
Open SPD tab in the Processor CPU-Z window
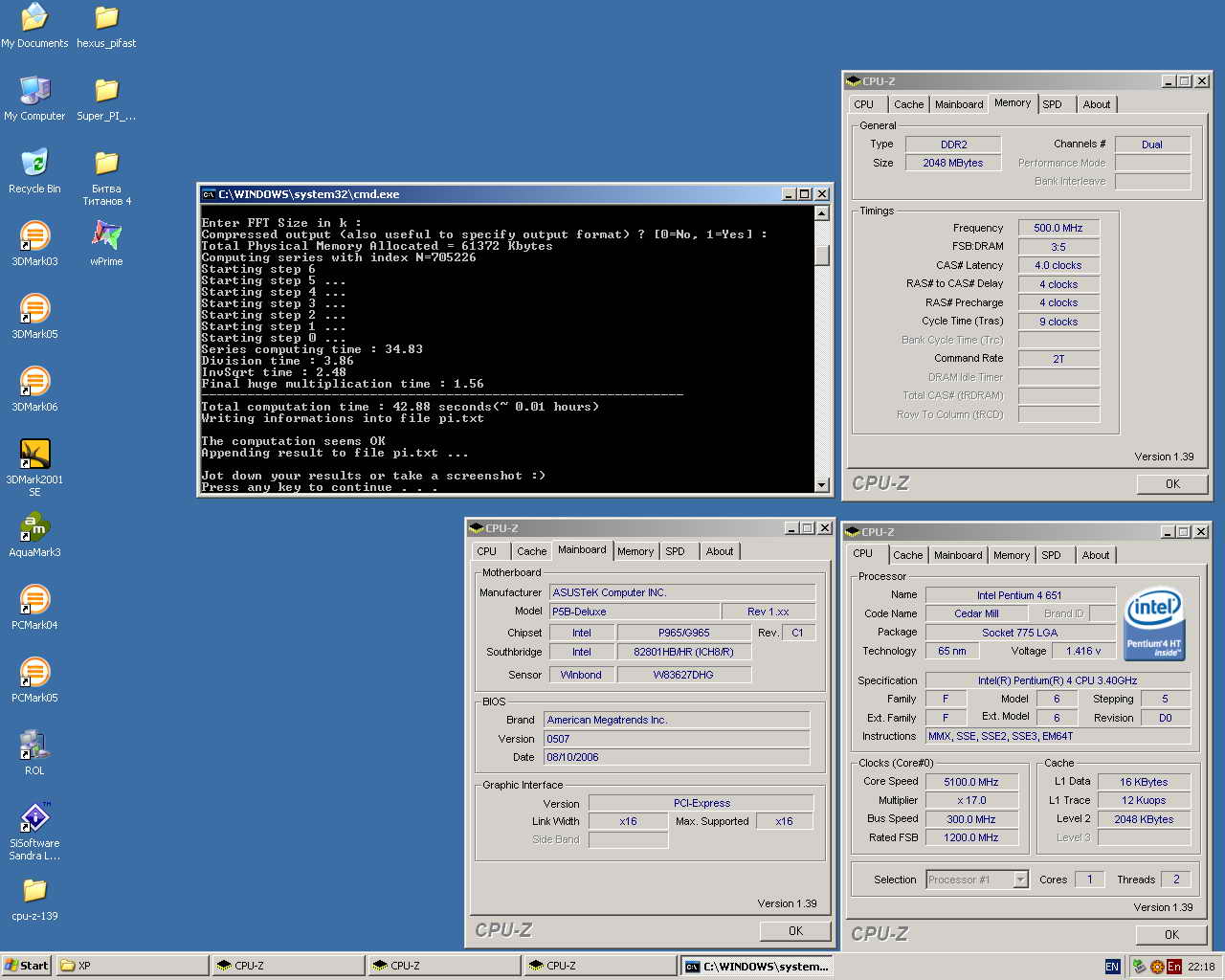pyautogui.click(x=1052, y=555)
